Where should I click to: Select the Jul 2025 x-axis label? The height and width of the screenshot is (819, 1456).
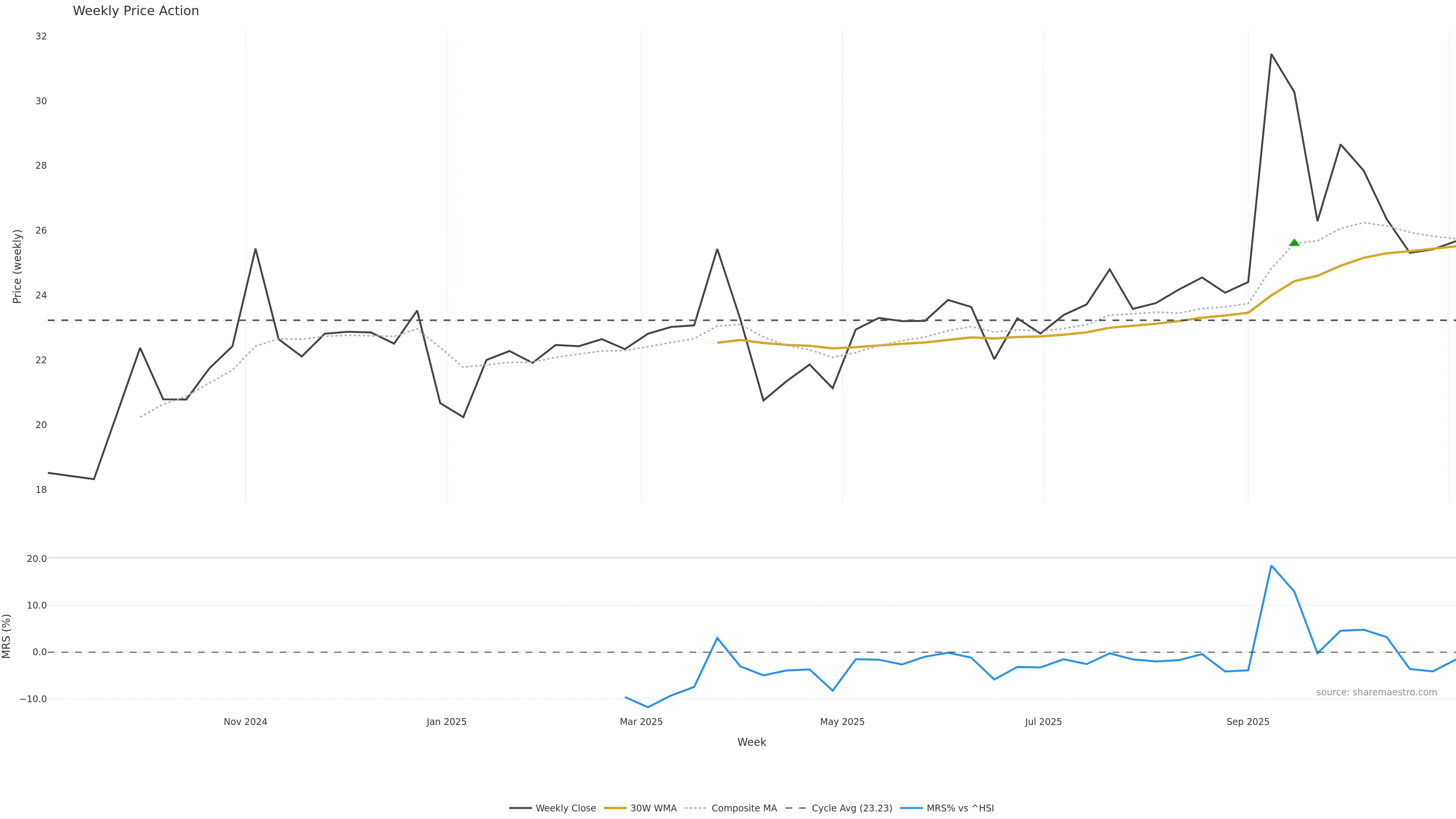tap(1043, 722)
